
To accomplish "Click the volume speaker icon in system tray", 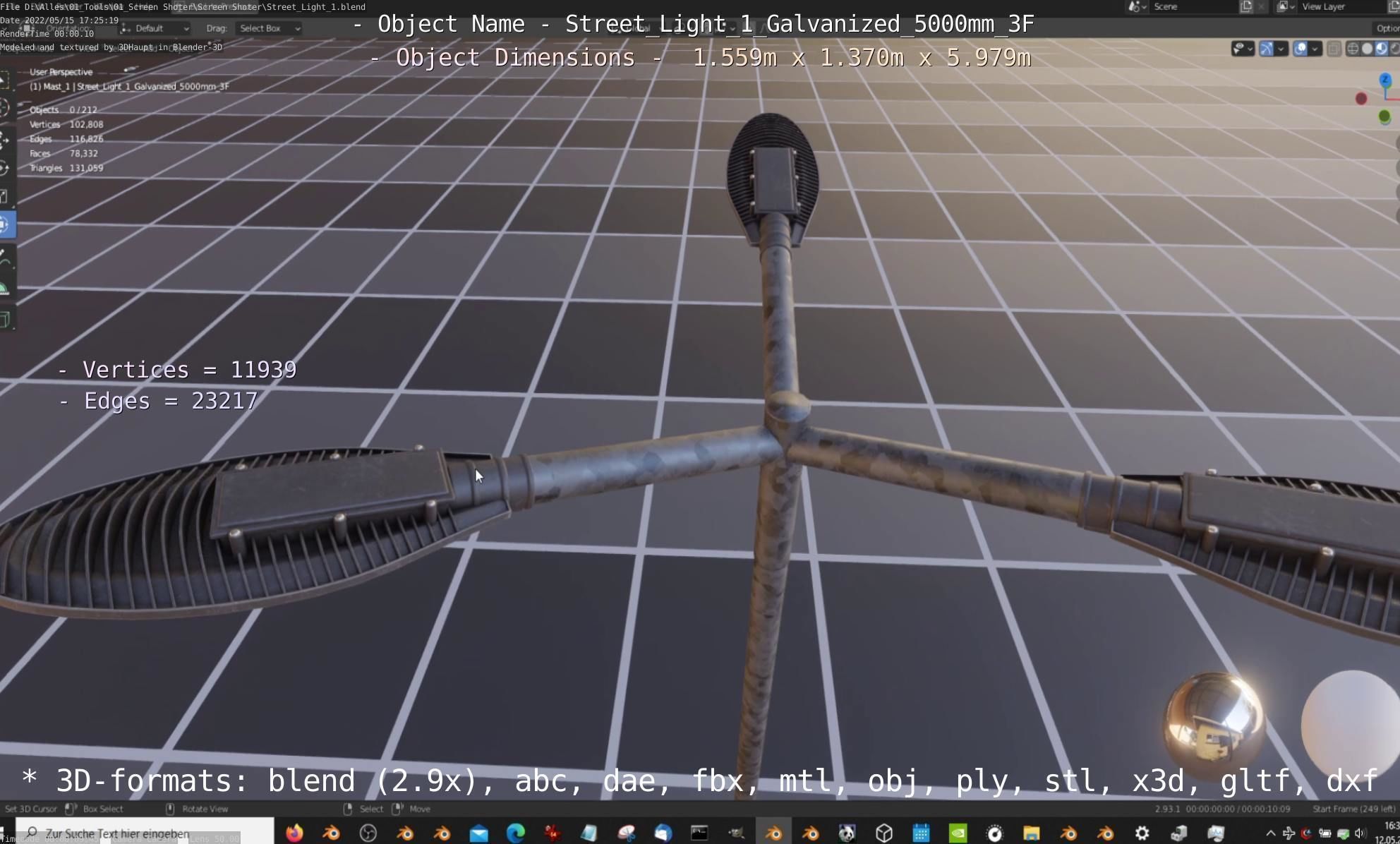I will (x=1359, y=833).
